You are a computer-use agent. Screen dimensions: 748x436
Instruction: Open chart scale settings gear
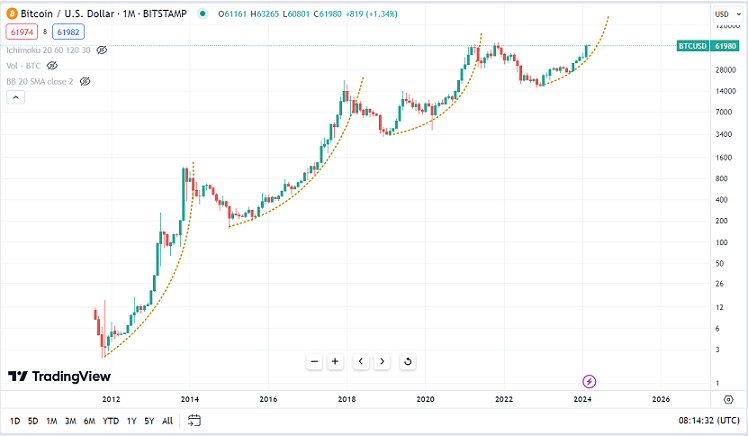(728, 399)
